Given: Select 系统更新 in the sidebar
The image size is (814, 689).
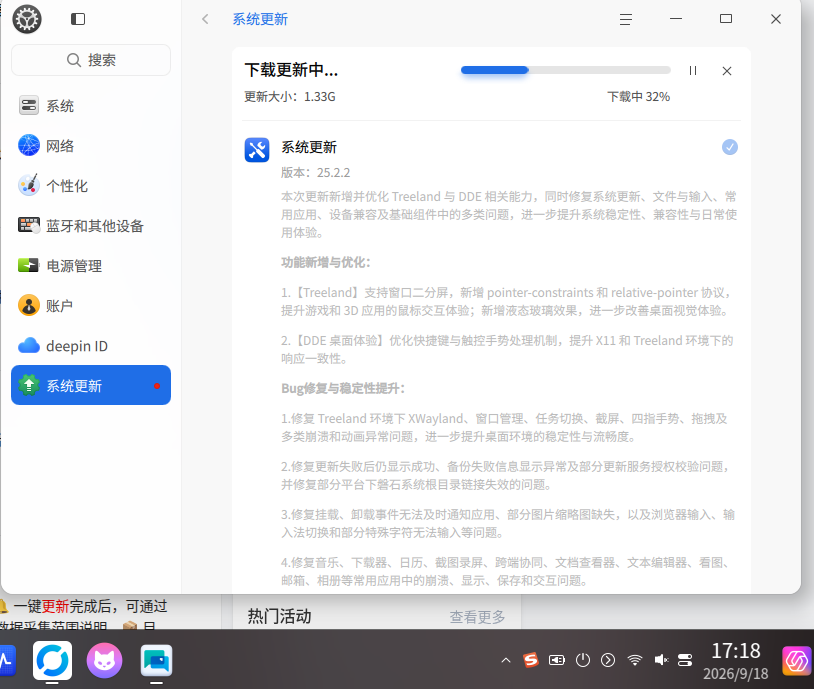Looking at the screenshot, I should [x=91, y=385].
